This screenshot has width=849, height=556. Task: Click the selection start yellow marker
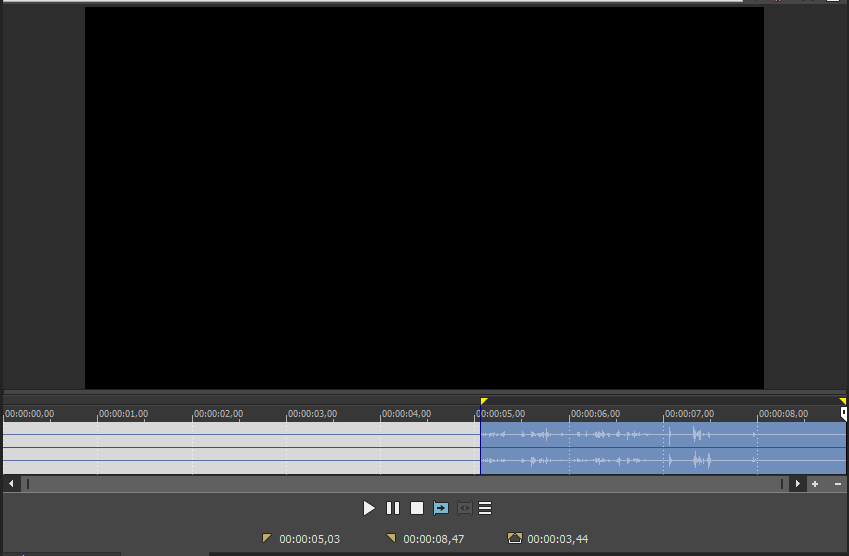(484, 401)
